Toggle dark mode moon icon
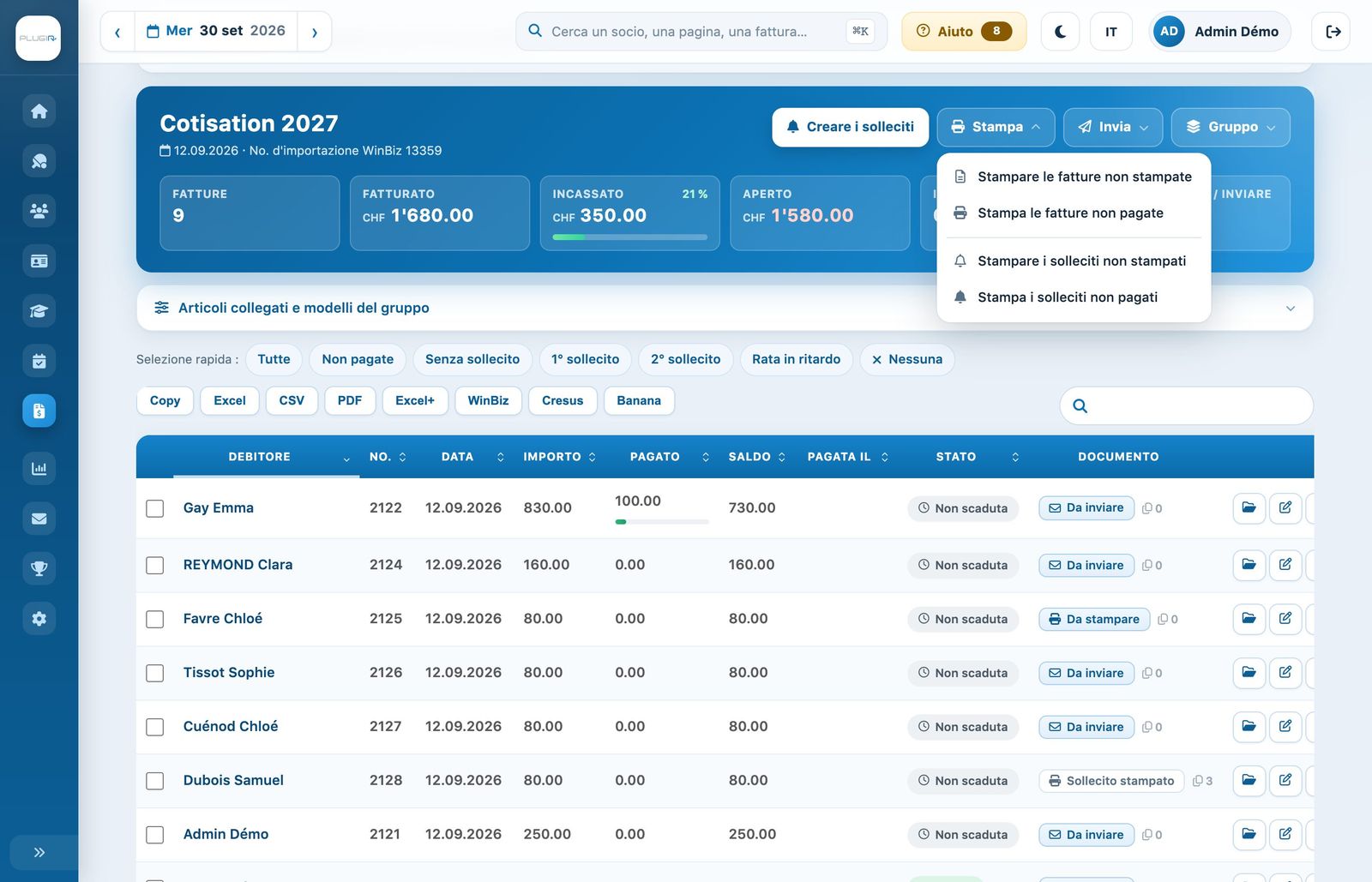This screenshot has height=882, width=1372. [x=1060, y=32]
